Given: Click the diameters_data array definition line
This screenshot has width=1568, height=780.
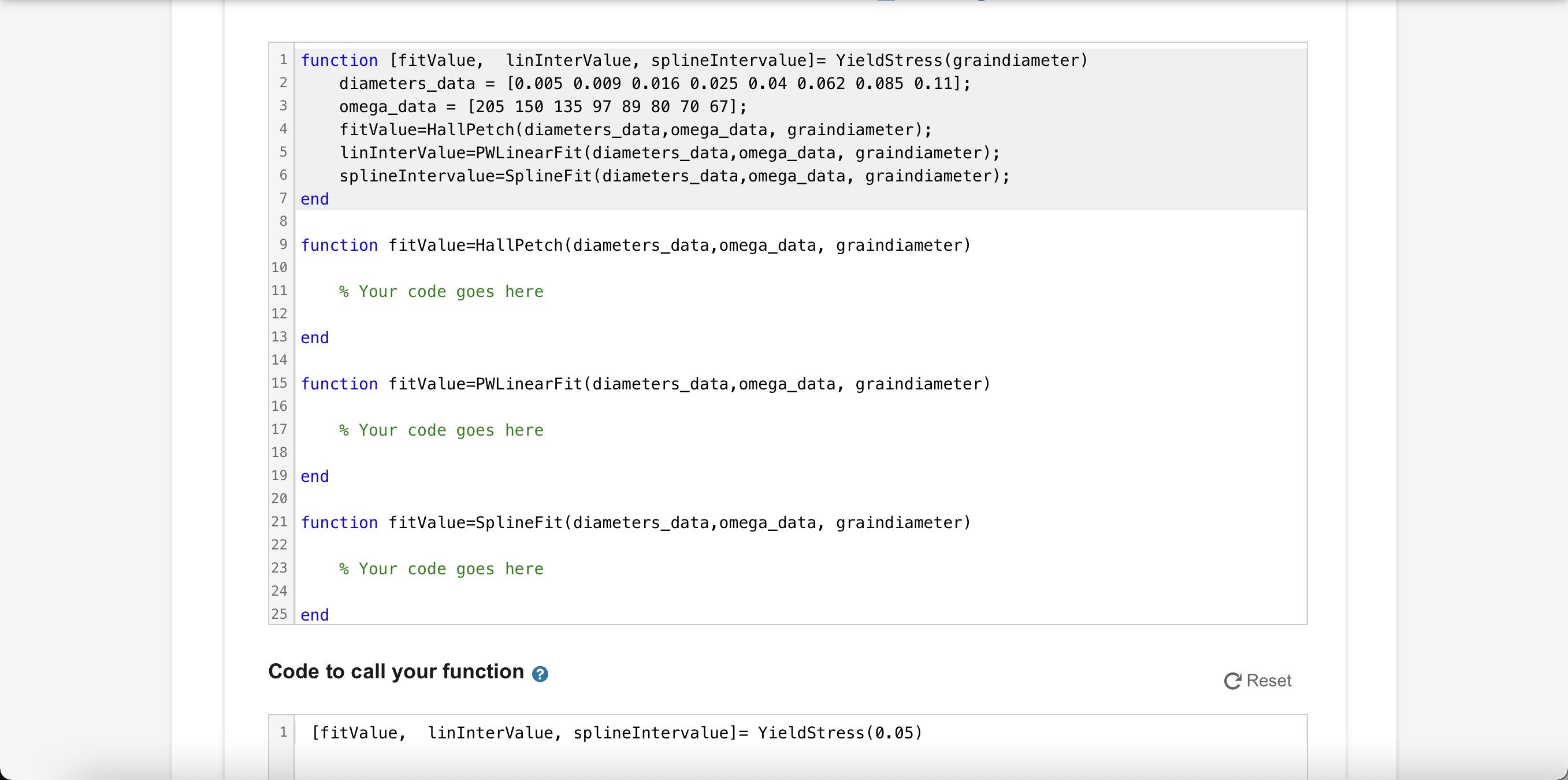Looking at the screenshot, I should [x=655, y=83].
